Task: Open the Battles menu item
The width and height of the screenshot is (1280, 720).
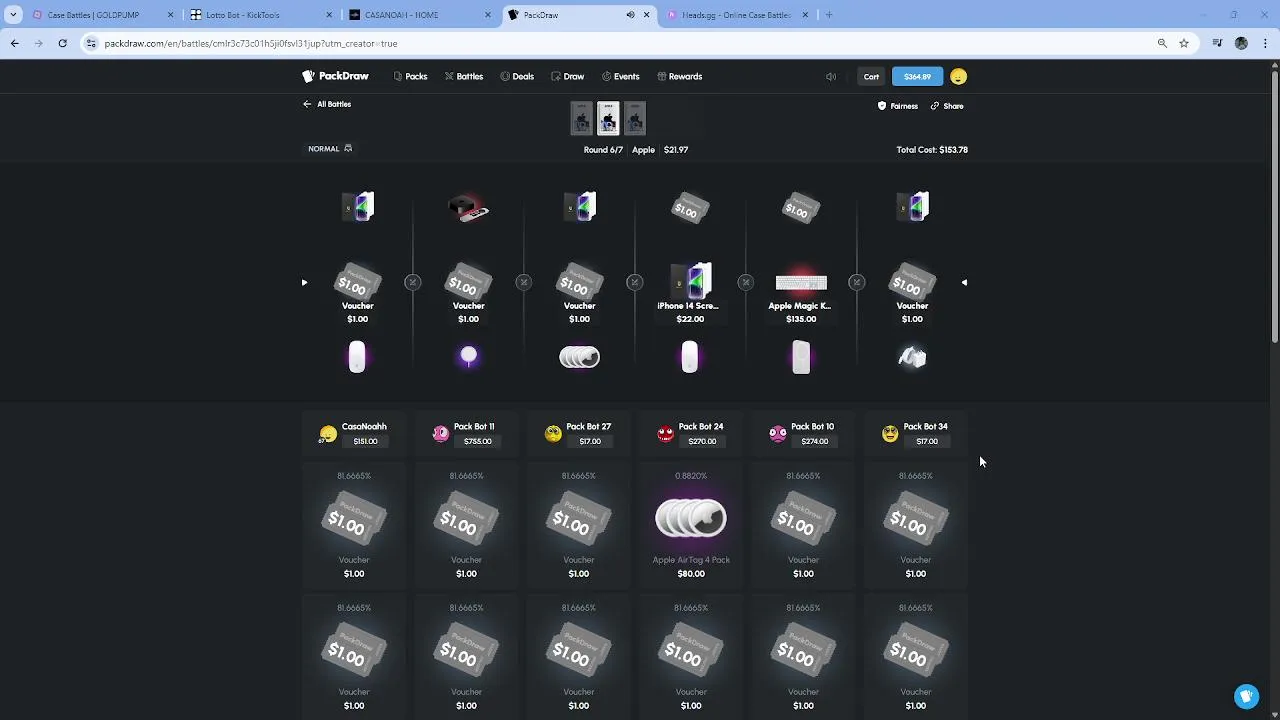Action: point(464,76)
